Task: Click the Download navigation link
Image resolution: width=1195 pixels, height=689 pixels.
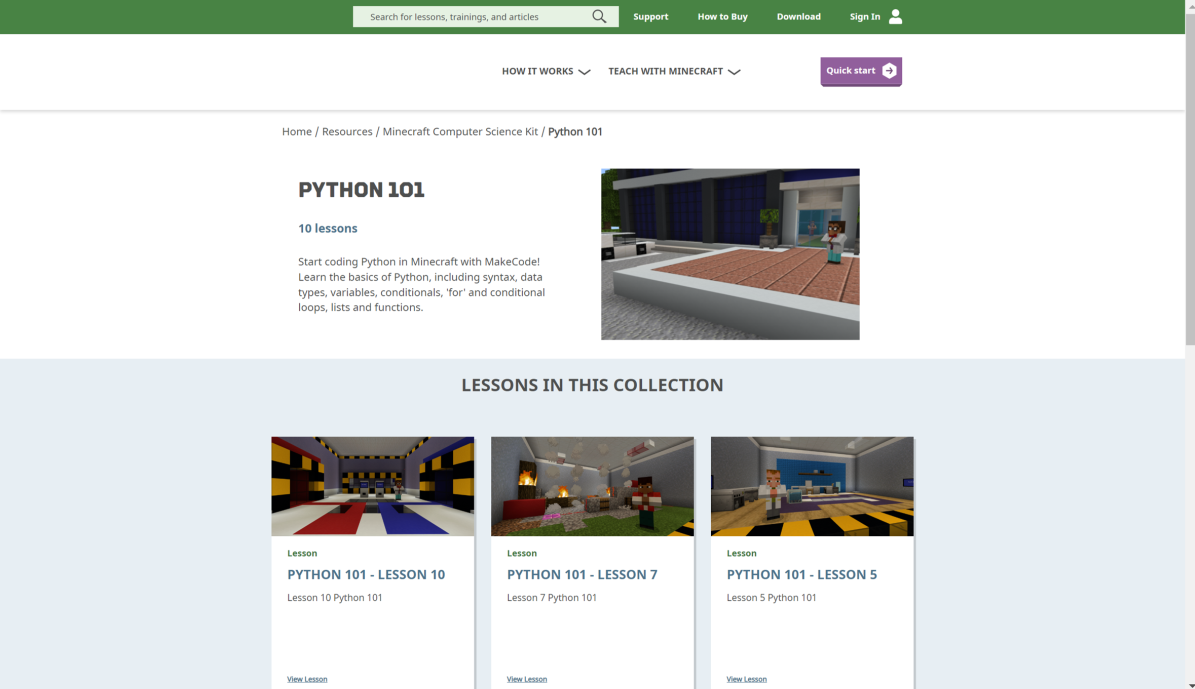Action: click(x=798, y=16)
